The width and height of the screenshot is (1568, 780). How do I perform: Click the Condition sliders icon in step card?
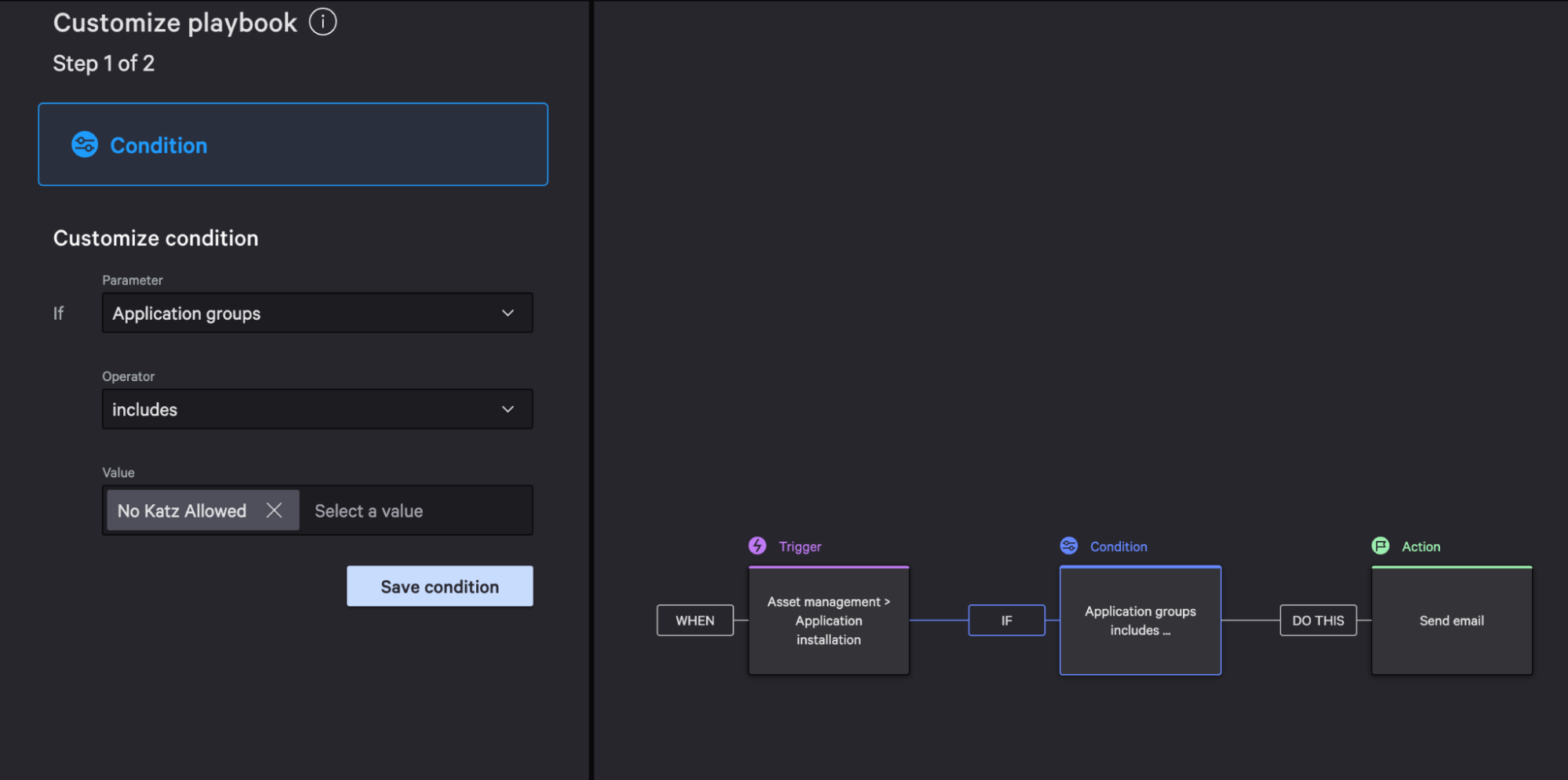(x=85, y=144)
